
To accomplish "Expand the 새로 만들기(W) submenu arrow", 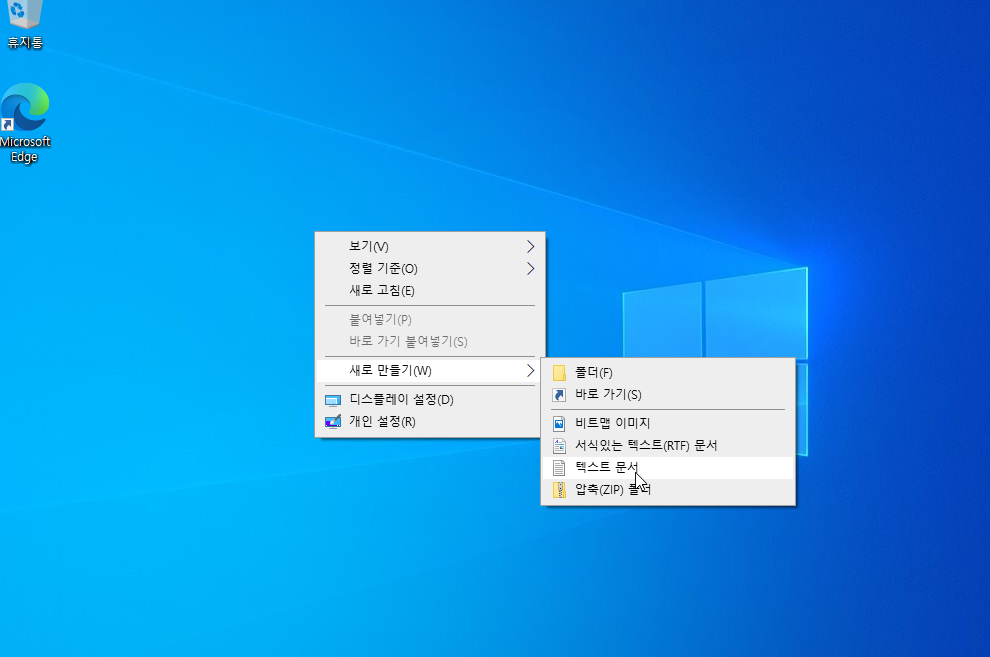I will point(530,371).
